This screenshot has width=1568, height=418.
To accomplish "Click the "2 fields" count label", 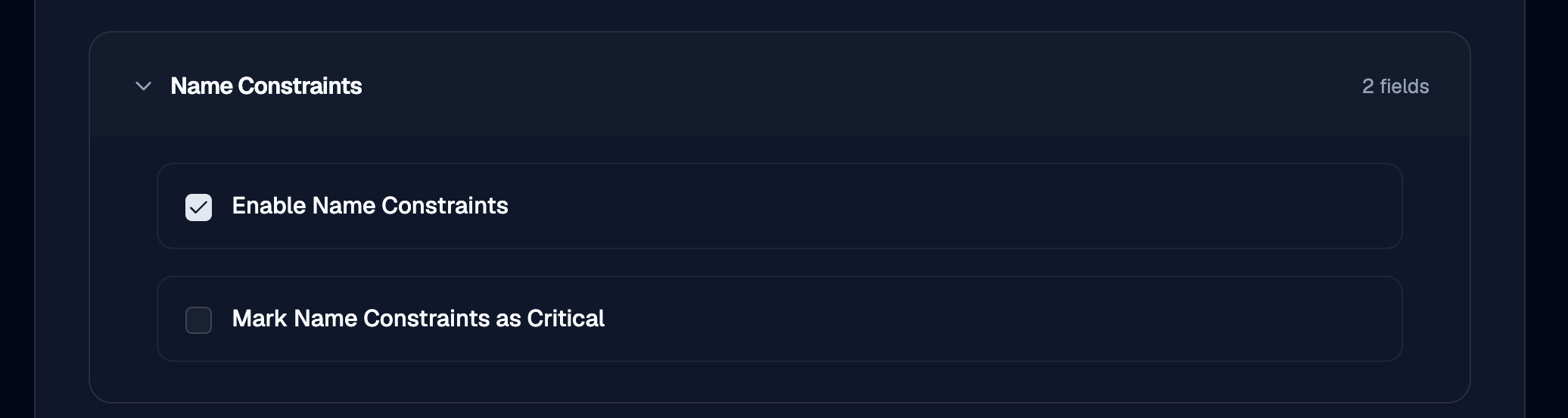I will [x=1395, y=86].
